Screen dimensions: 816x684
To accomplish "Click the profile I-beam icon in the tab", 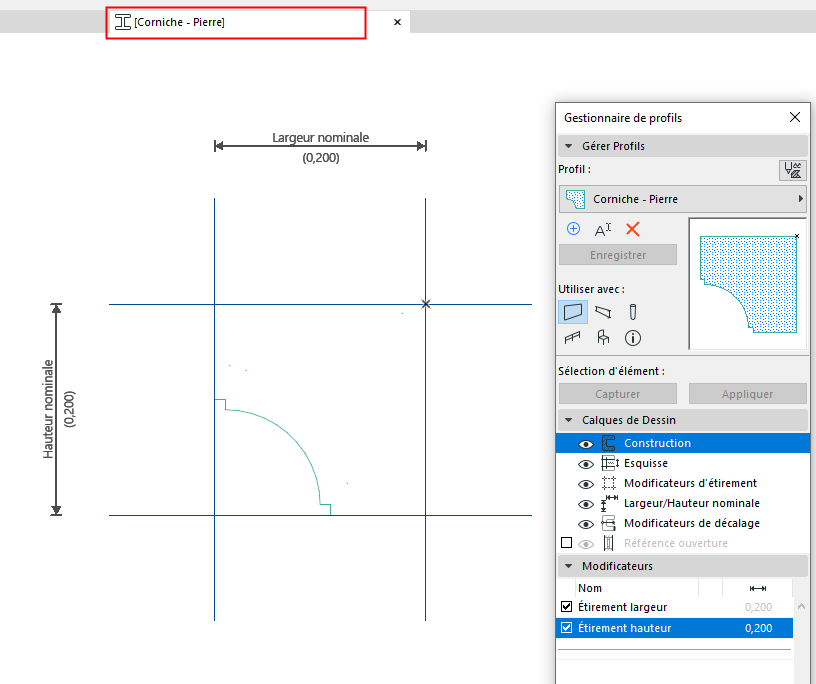I will pyautogui.click(x=123, y=22).
